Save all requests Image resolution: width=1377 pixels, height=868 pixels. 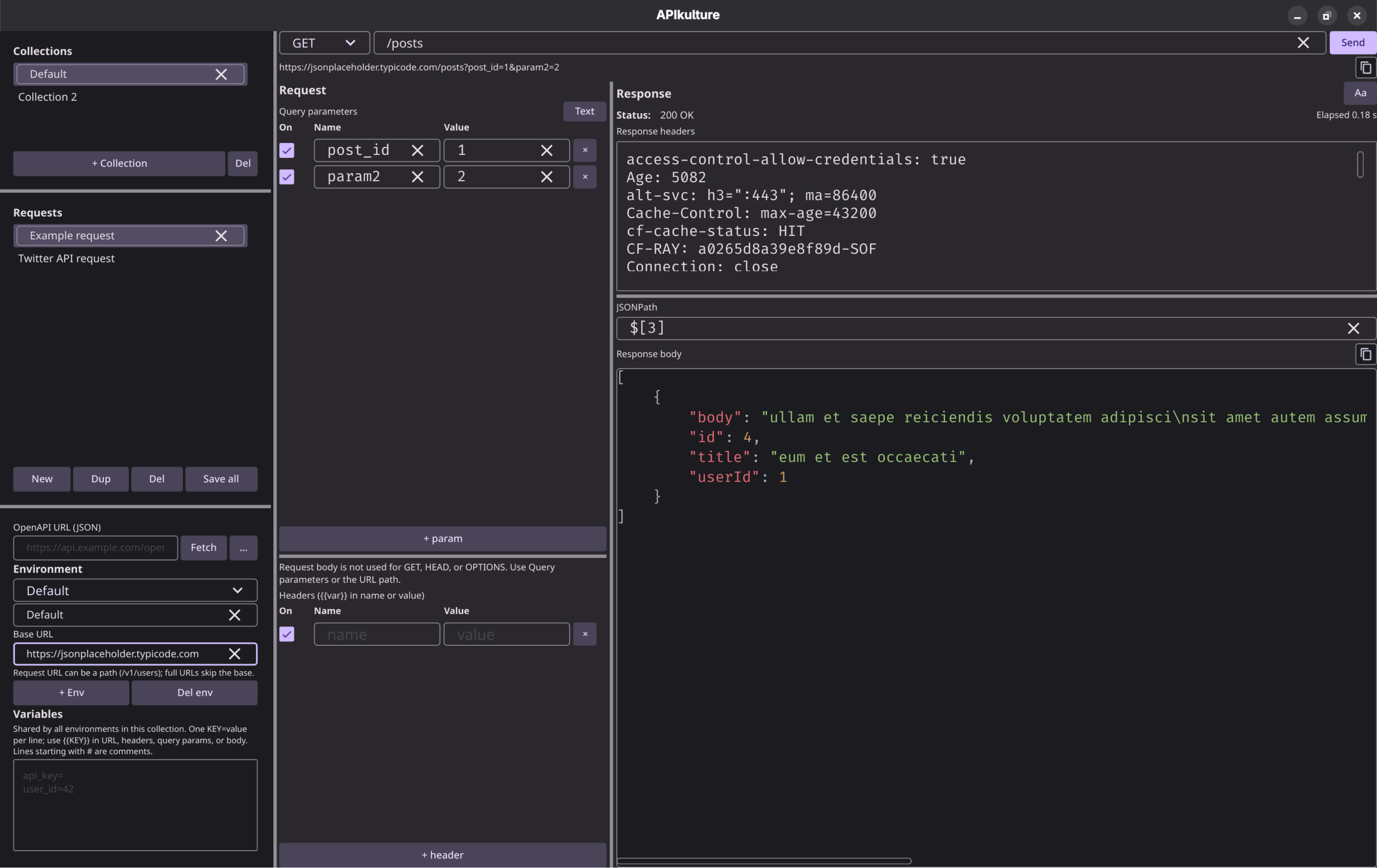221,479
